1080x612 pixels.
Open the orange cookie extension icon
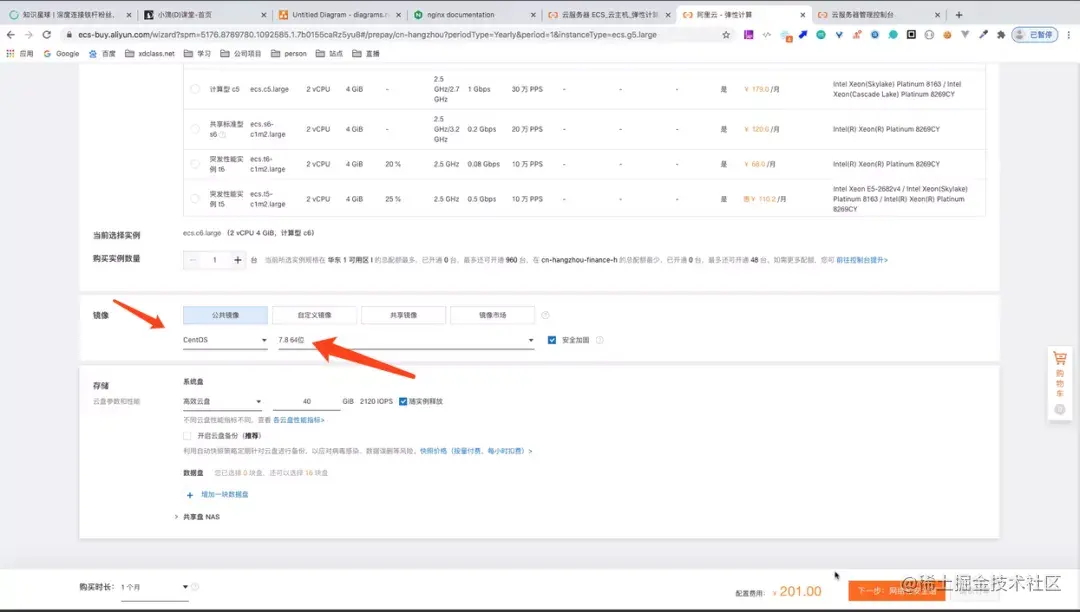point(947,34)
